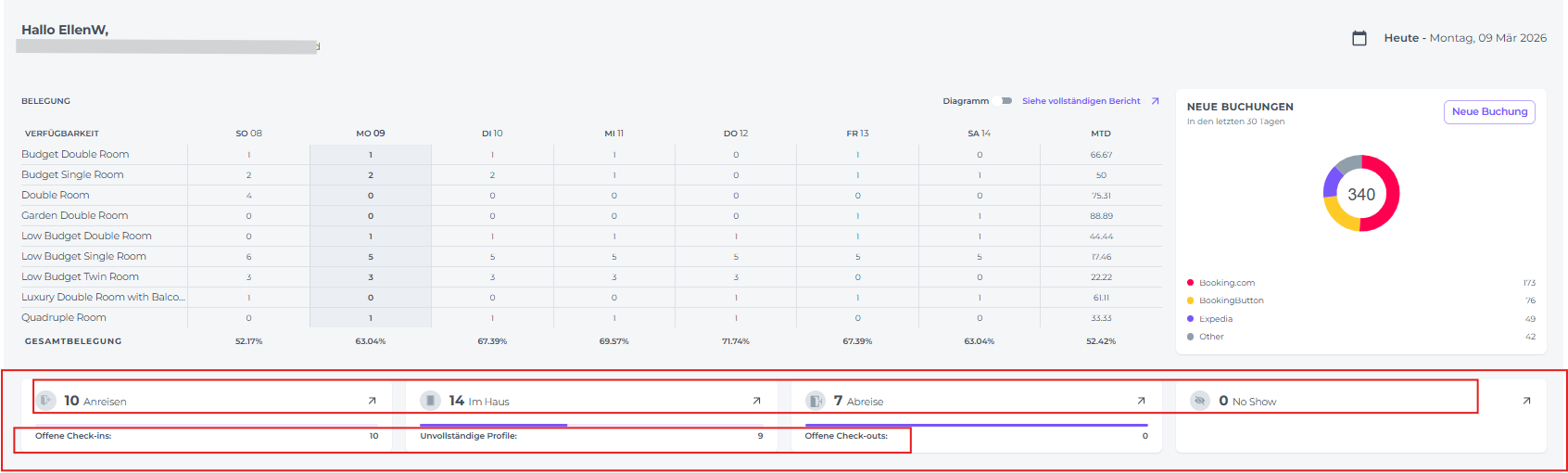
Task: Open Anreisen details via arrow icon
Action: 372,401
